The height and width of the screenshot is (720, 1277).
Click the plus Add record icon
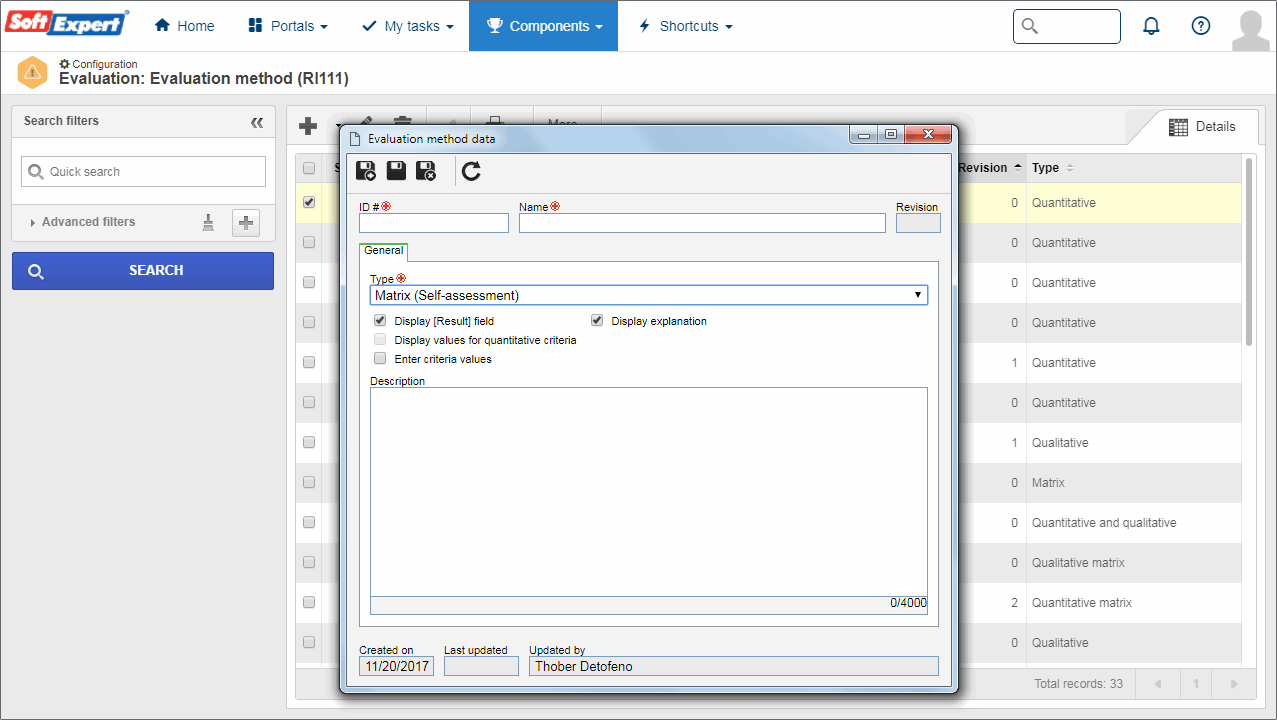pyautogui.click(x=308, y=126)
